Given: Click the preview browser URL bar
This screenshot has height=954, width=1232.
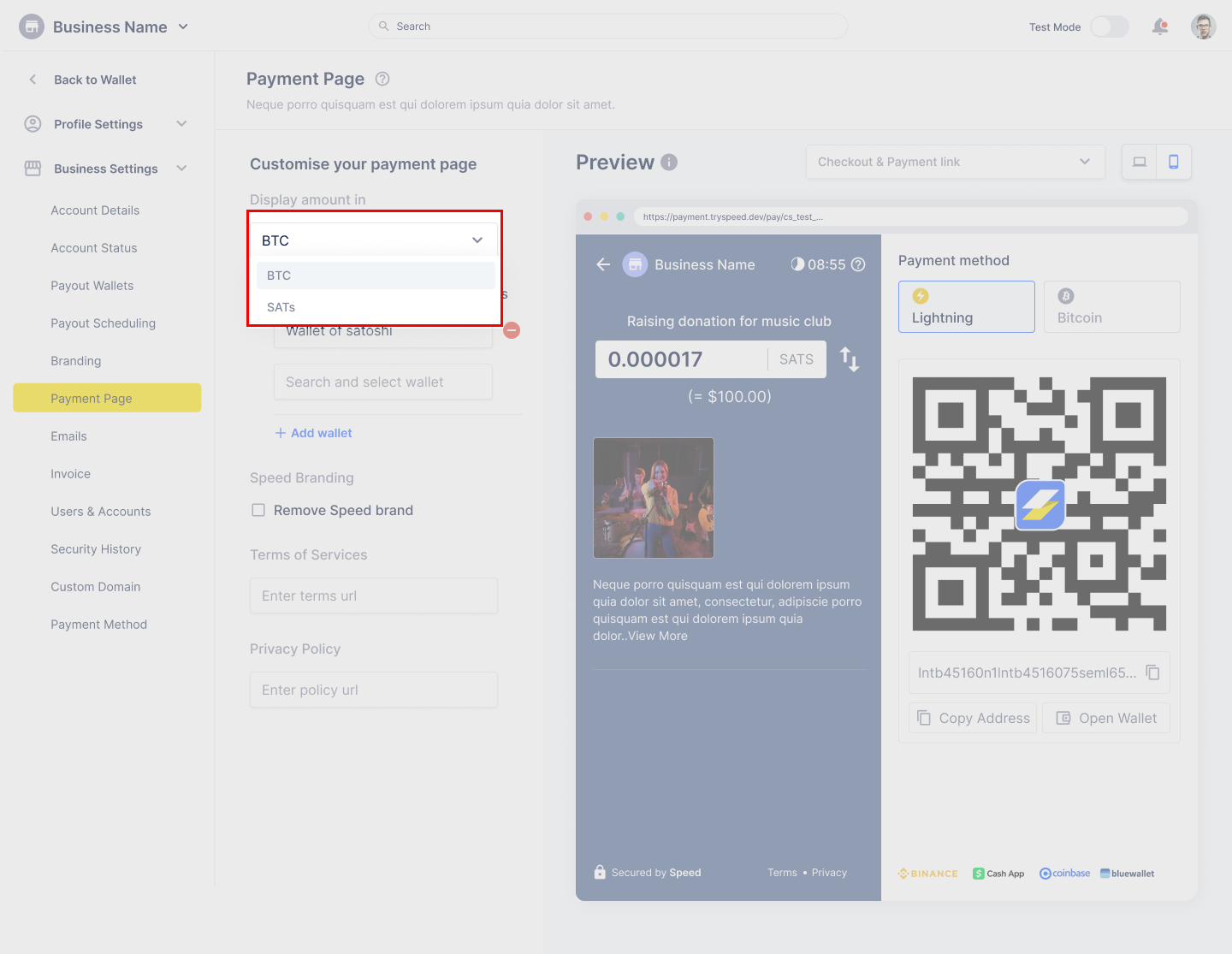Looking at the screenshot, I should tap(911, 216).
